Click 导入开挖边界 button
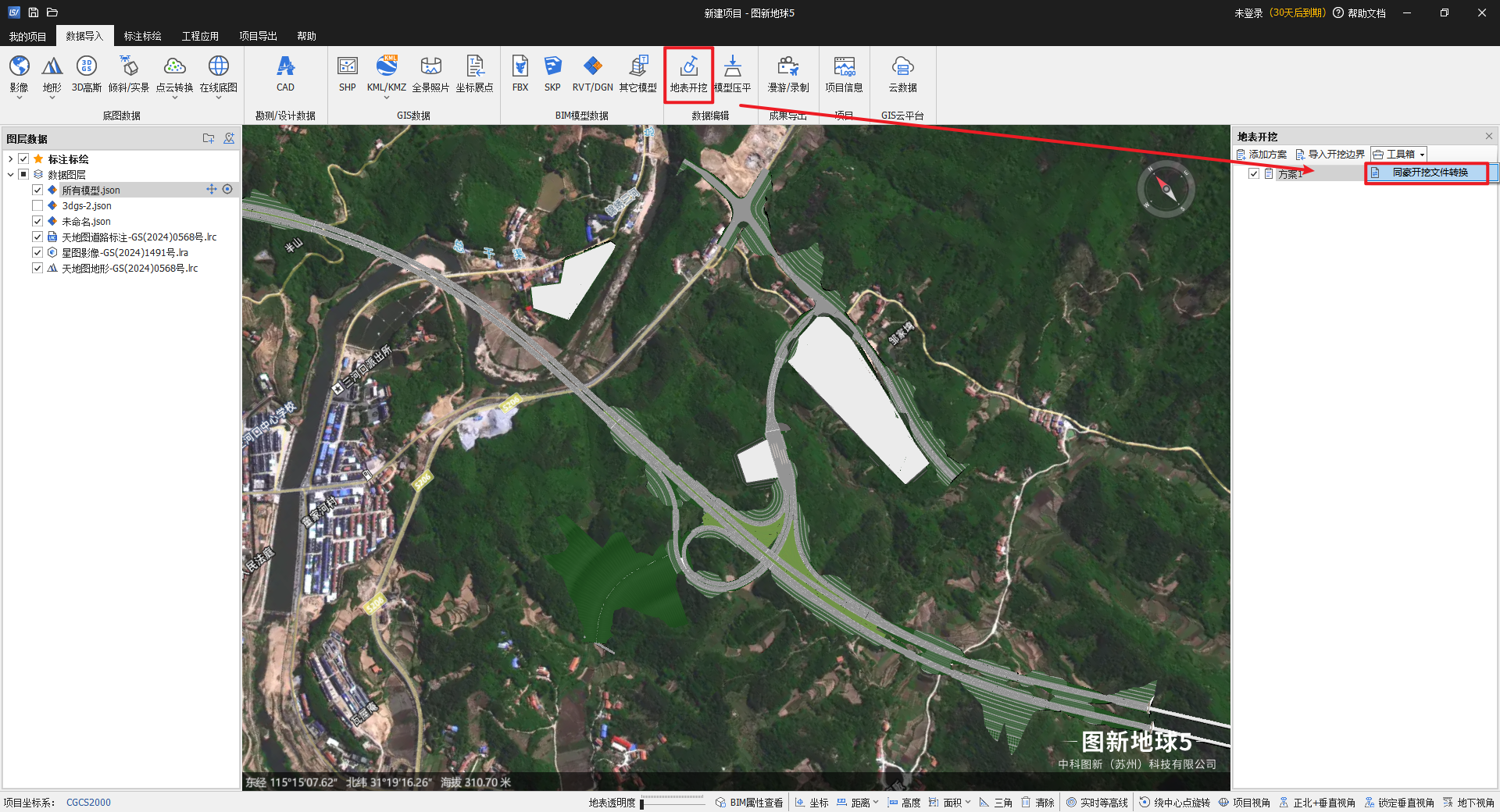1500x812 pixels. [1330, 155]
